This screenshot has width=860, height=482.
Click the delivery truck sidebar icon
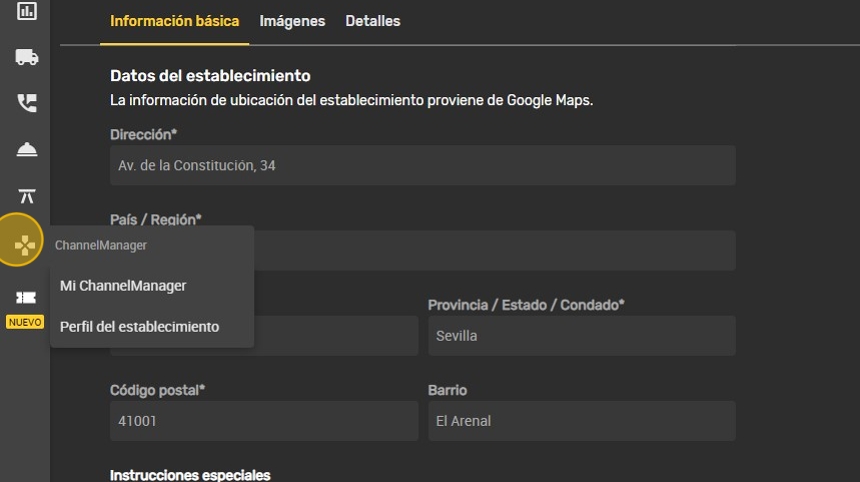(x=26, y=57)
